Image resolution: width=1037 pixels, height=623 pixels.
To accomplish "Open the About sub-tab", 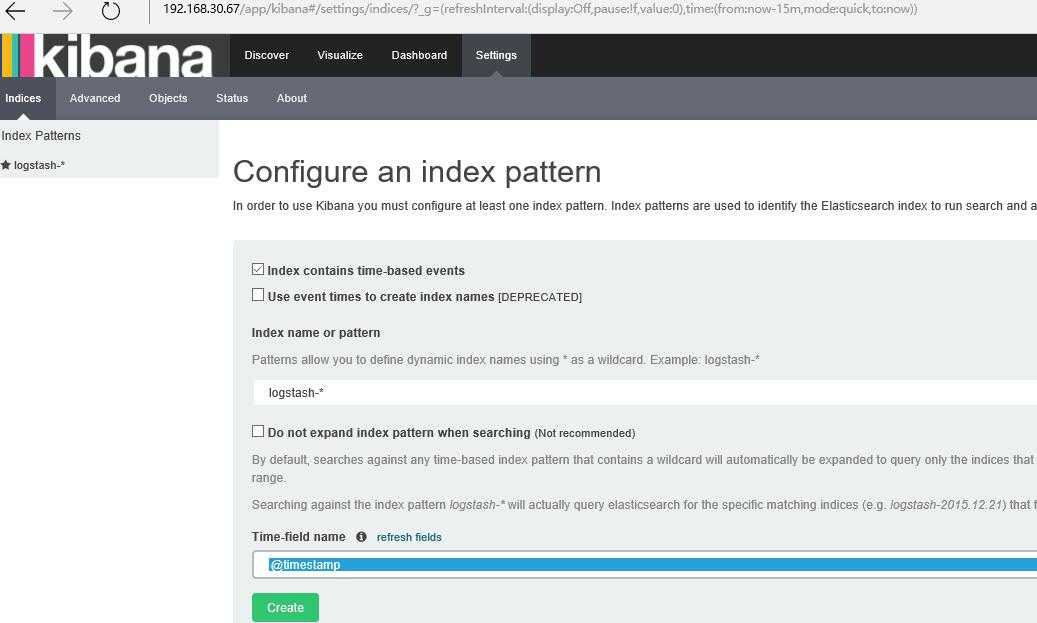I will 292,98.
